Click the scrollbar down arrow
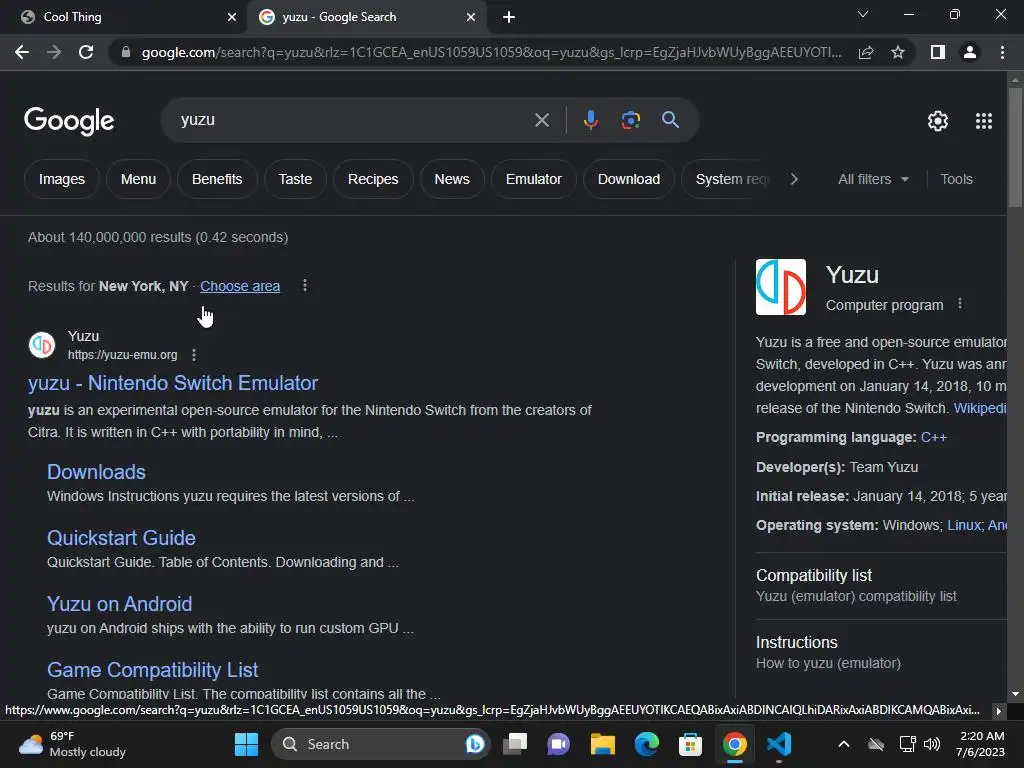This screenshot has height=768, width=1024. 1015,694
